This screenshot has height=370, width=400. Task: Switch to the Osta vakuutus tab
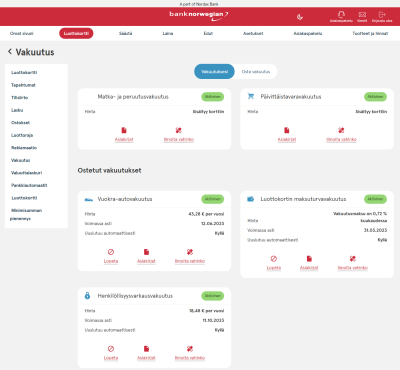[256, 72]
